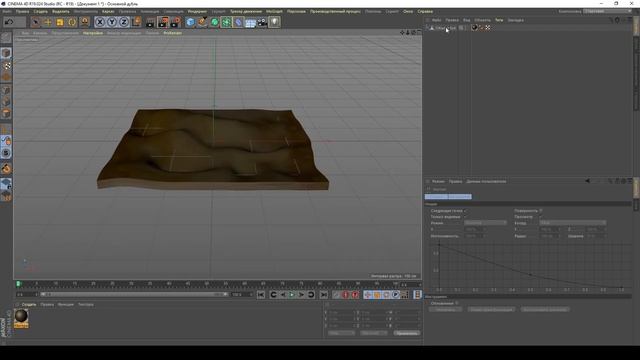Toggle X axis lock
The image size is (640, 360).
click(100, 22)
